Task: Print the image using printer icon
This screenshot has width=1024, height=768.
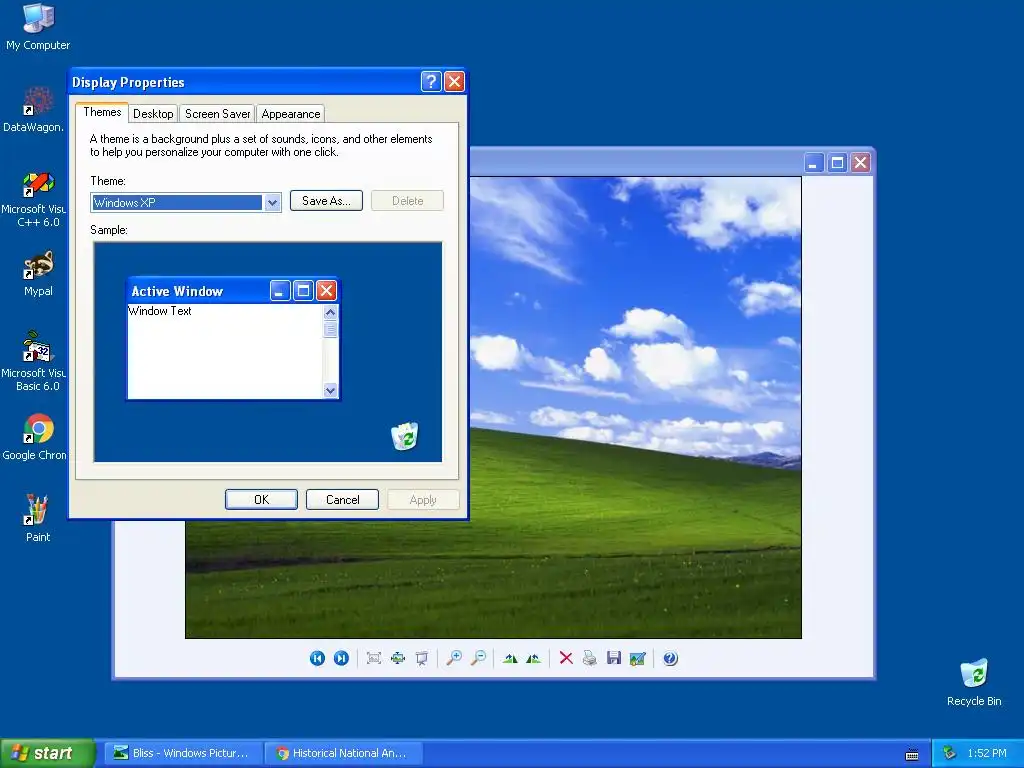Action: [590, 658]
